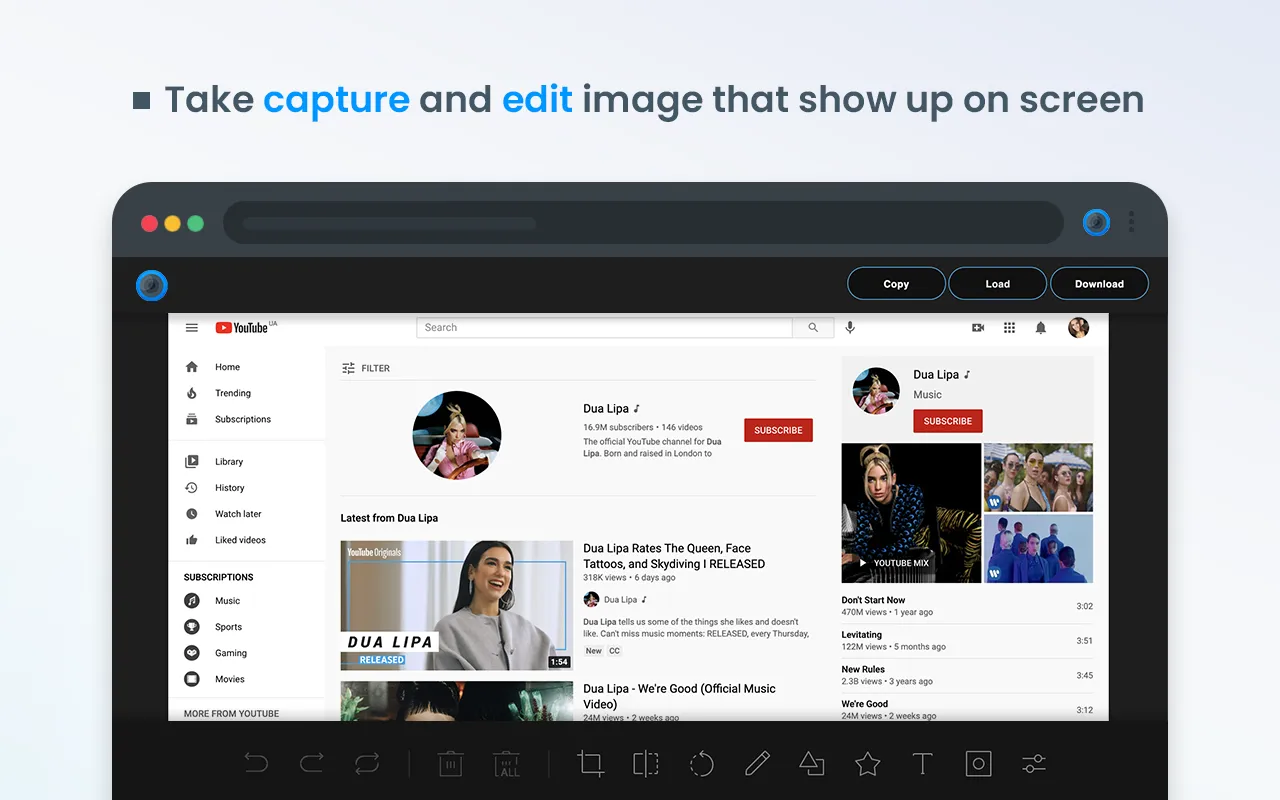Open the browser three-dot menu
Image resolution: width=1280 pixels, height=800 pixels.
click(x=1132, y=222)
